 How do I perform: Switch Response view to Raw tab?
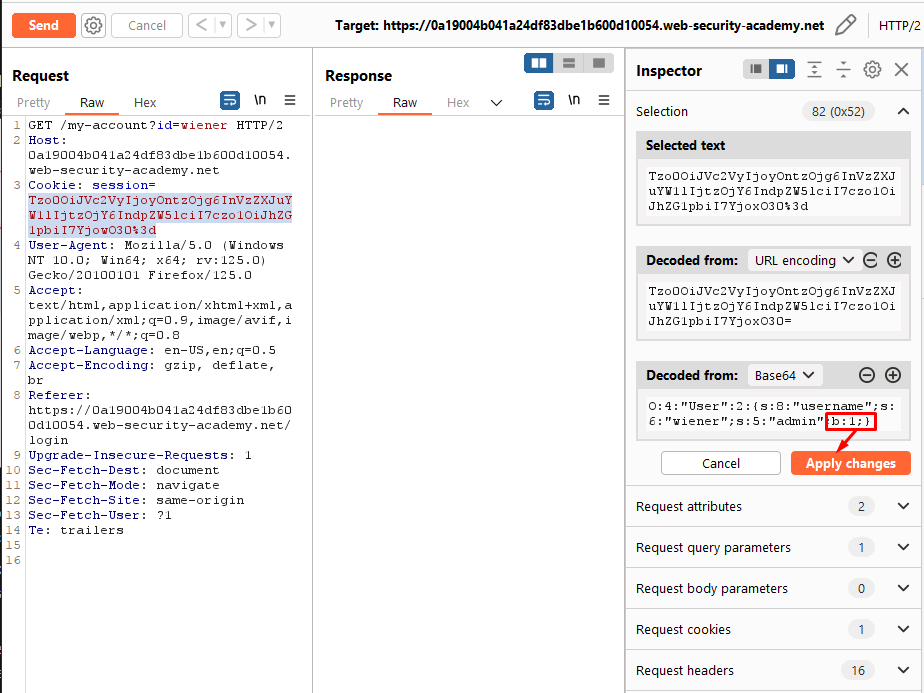pyautogui.click(x=405, y=103)
